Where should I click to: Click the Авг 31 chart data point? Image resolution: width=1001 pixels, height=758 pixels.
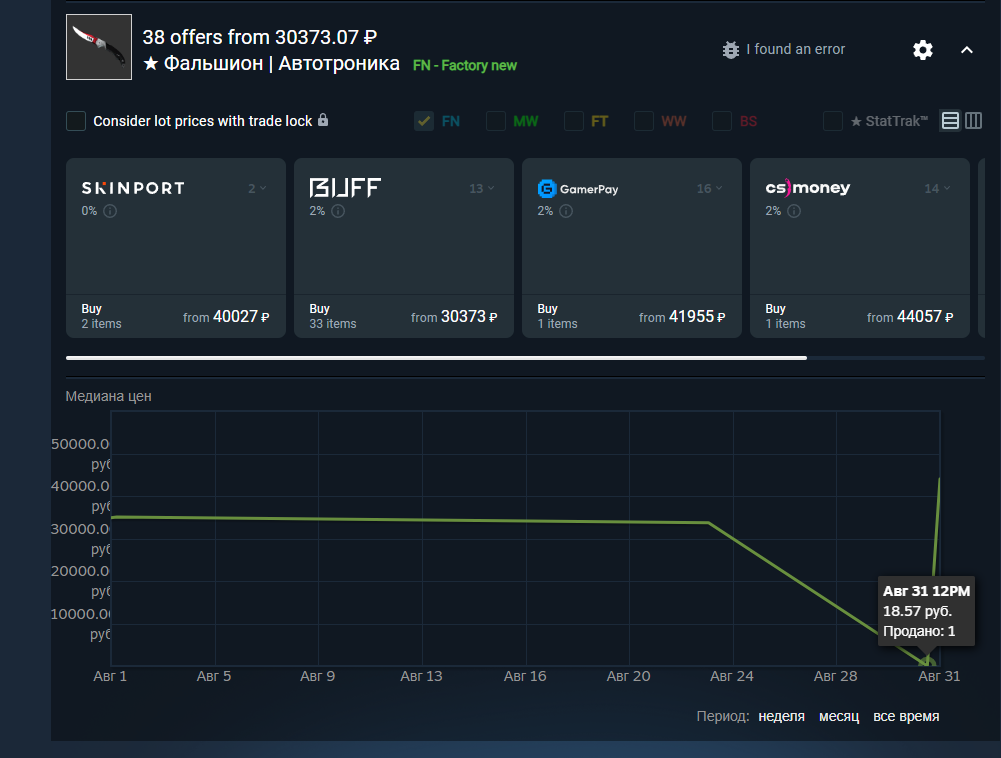click(x=928, y=663)
